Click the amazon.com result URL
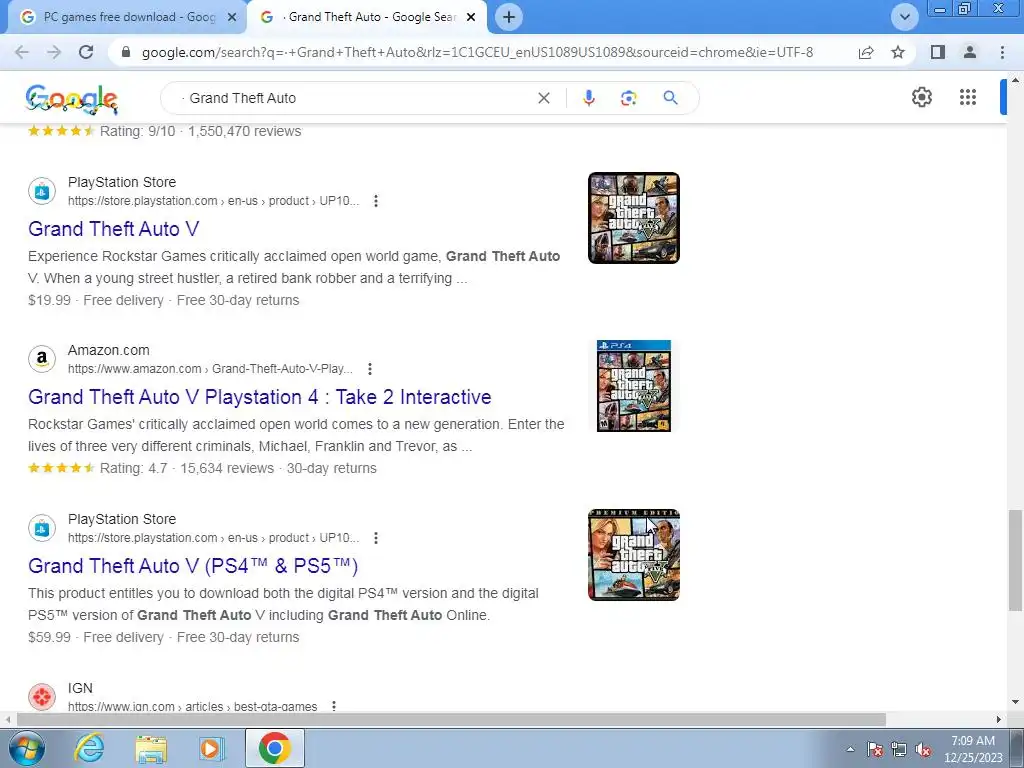Viewport: 1024px width, 768px height. coord(210,369)
